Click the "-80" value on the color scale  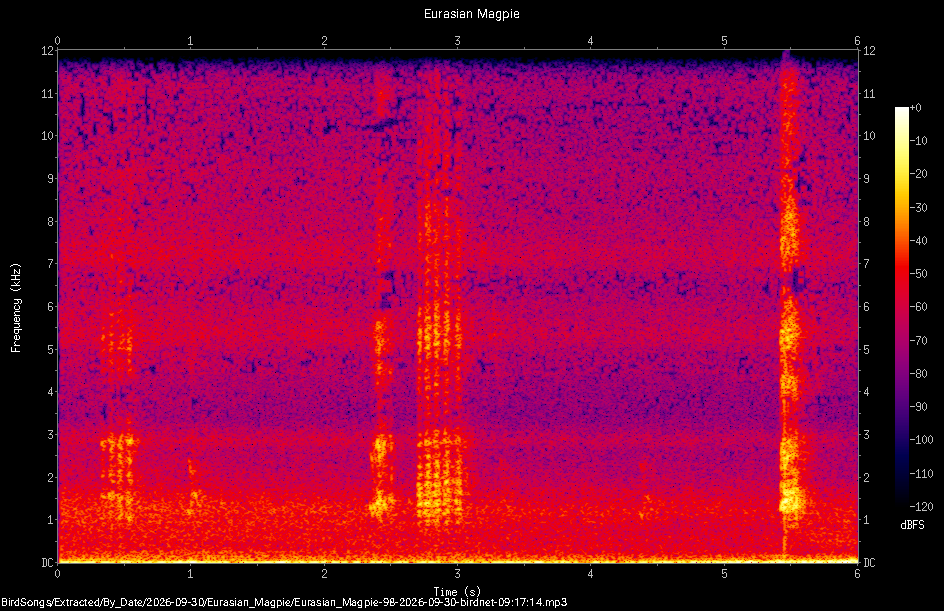919,374
